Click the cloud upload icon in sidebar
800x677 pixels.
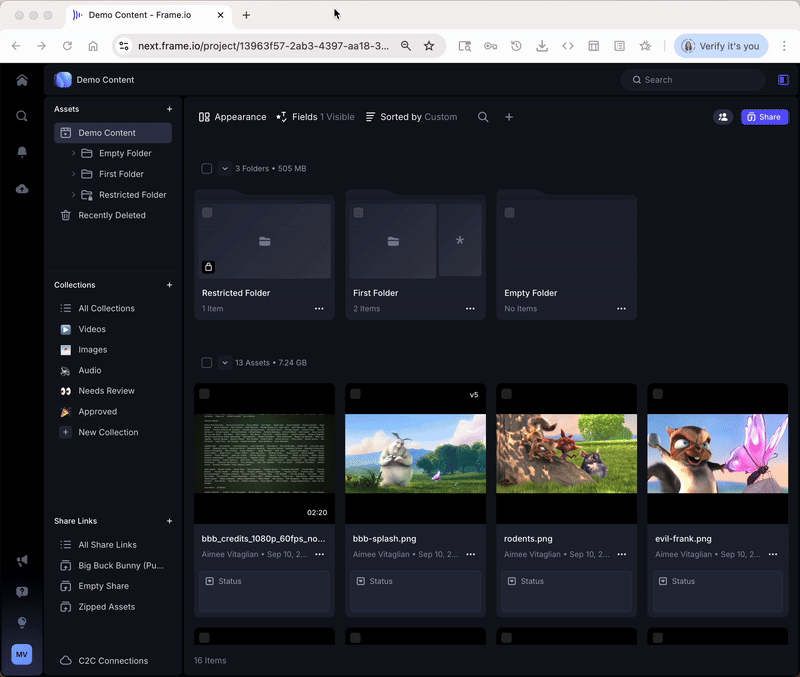click(x=22, y=189)
